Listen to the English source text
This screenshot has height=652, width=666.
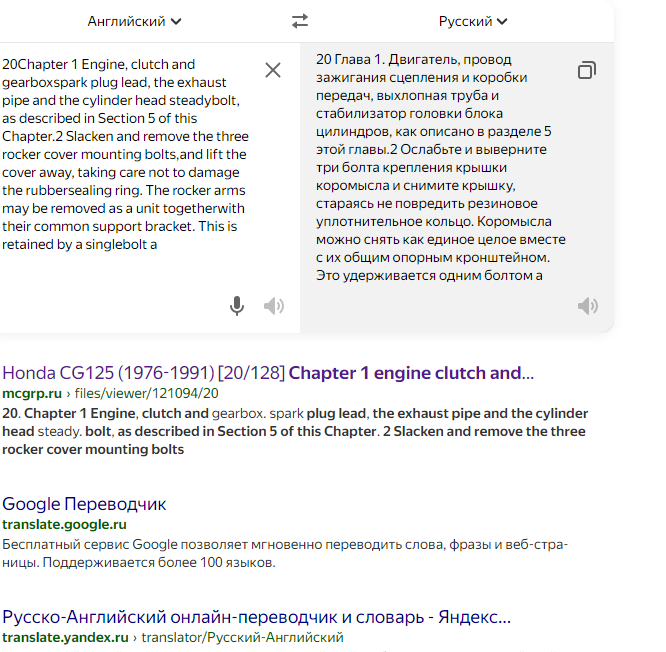pyautogui.click(x=274, y=306)
